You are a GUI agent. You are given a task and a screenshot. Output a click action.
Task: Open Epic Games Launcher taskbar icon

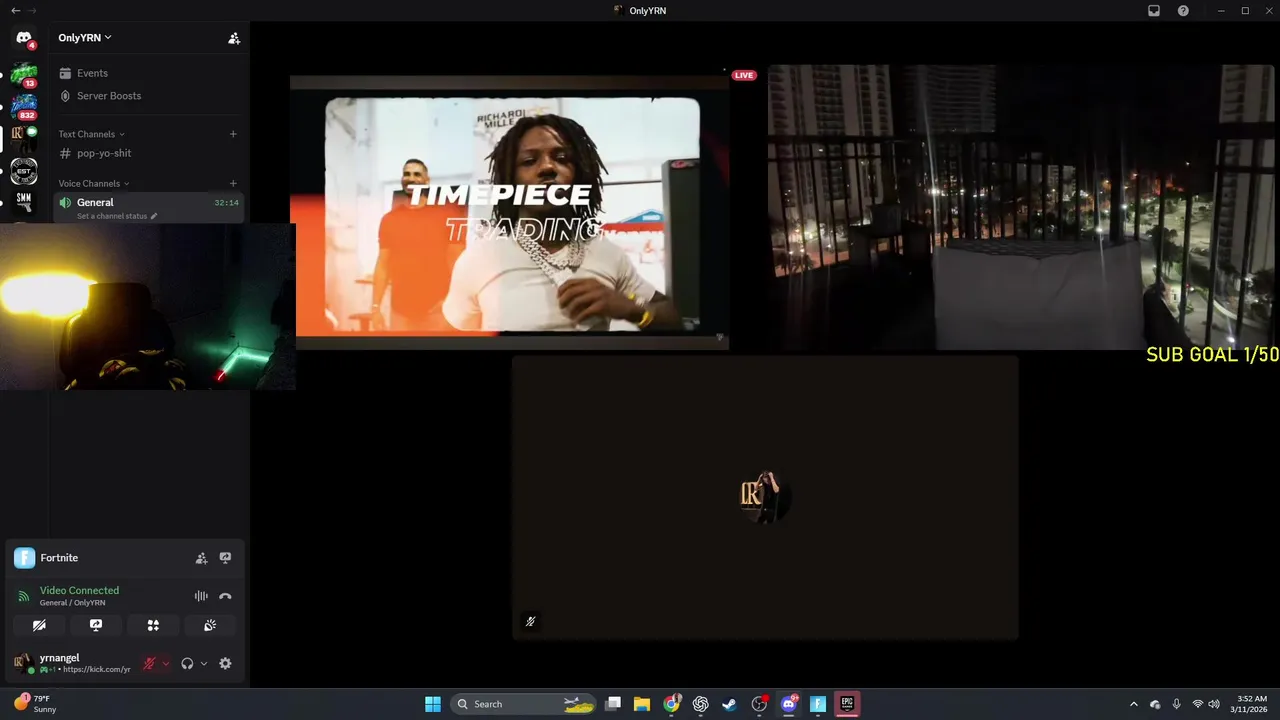(x=847, y=704)
